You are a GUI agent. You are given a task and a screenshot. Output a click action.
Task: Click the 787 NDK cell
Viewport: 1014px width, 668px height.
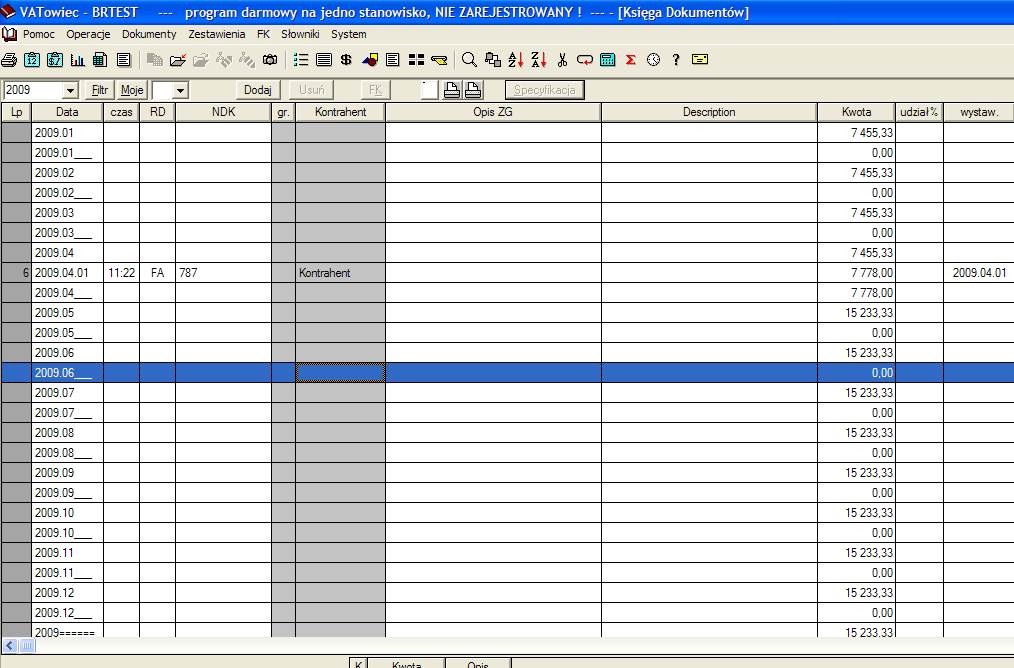(223, 273)
